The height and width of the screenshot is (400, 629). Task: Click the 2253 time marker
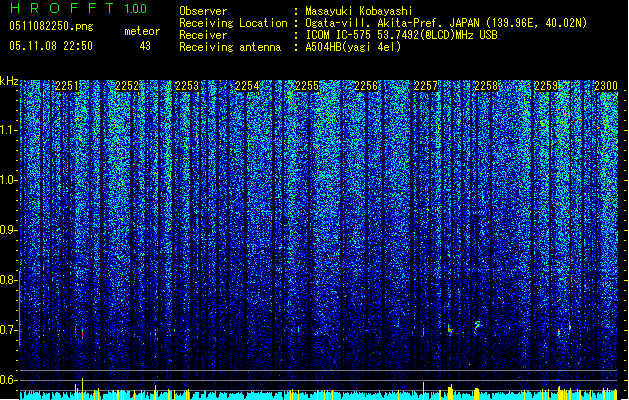[187, 85]
